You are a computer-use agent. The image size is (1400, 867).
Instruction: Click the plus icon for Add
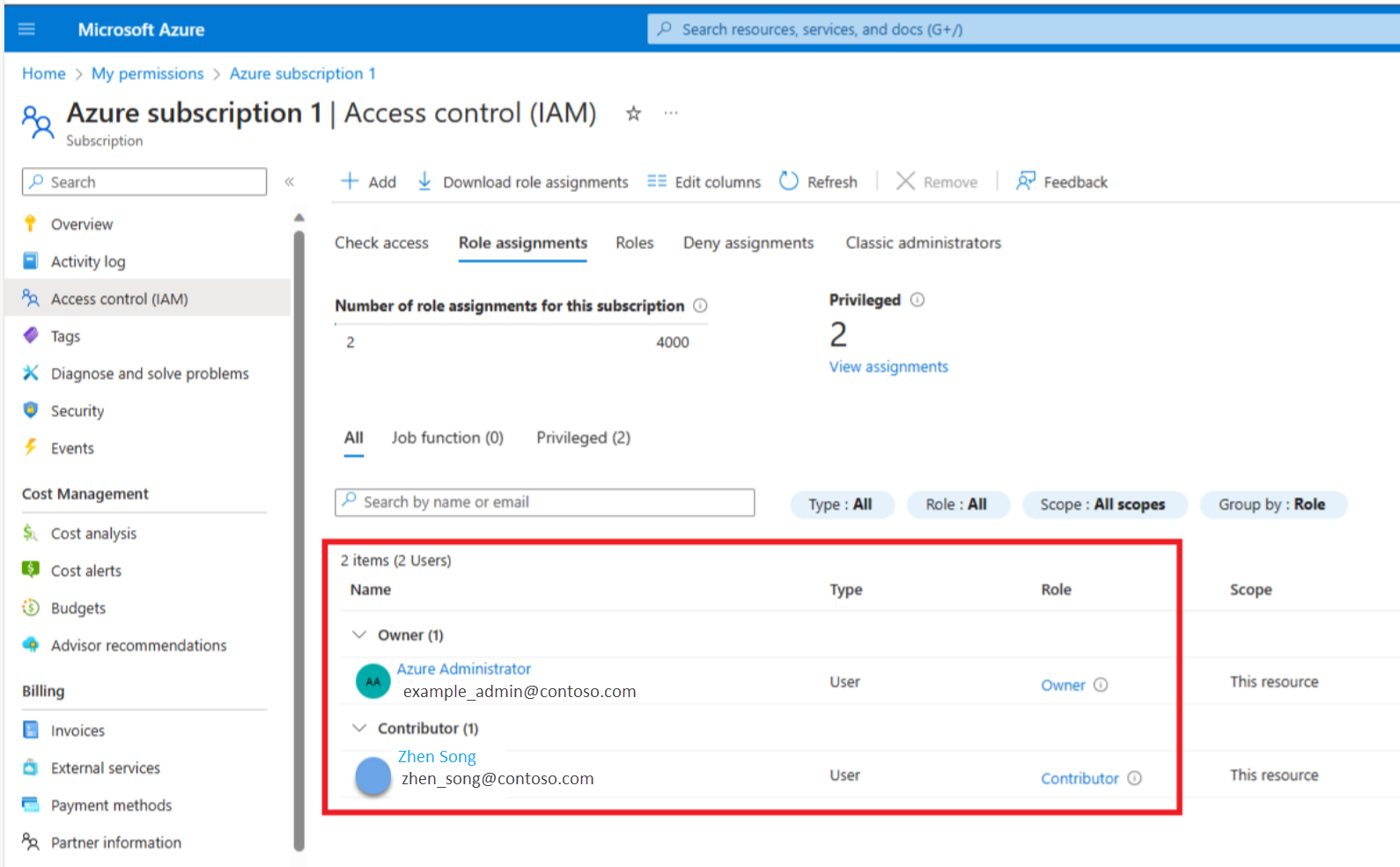click(350, 181)
